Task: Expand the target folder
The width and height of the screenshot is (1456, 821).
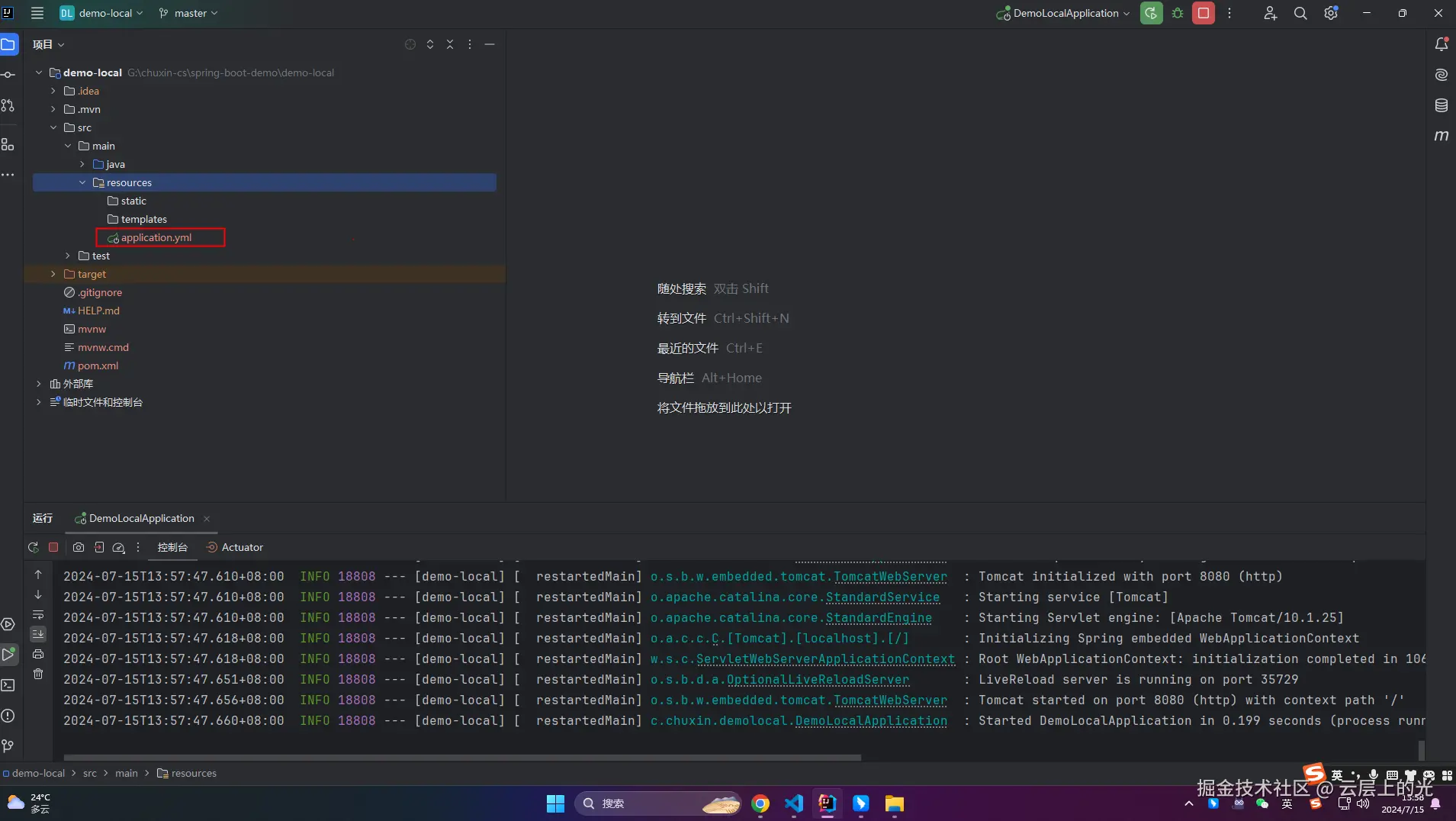Action: click(53, 274)
